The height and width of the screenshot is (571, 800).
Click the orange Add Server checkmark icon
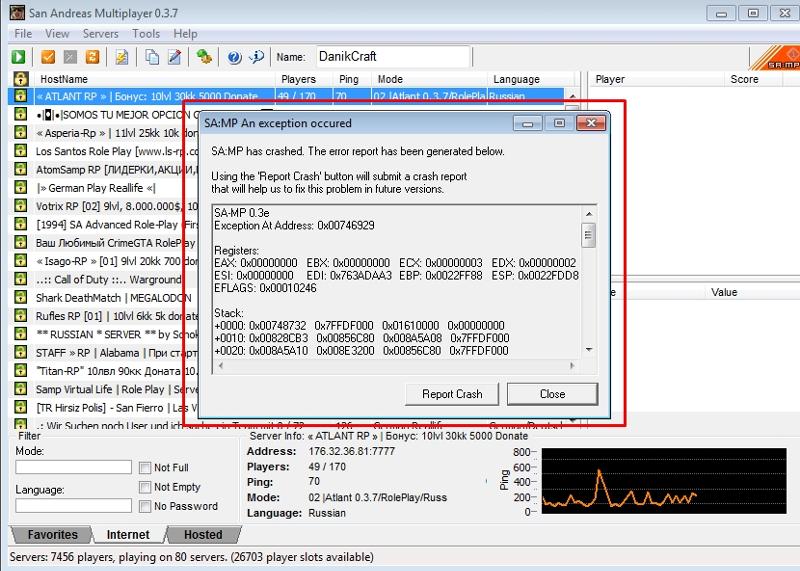(x=48, y=57)
